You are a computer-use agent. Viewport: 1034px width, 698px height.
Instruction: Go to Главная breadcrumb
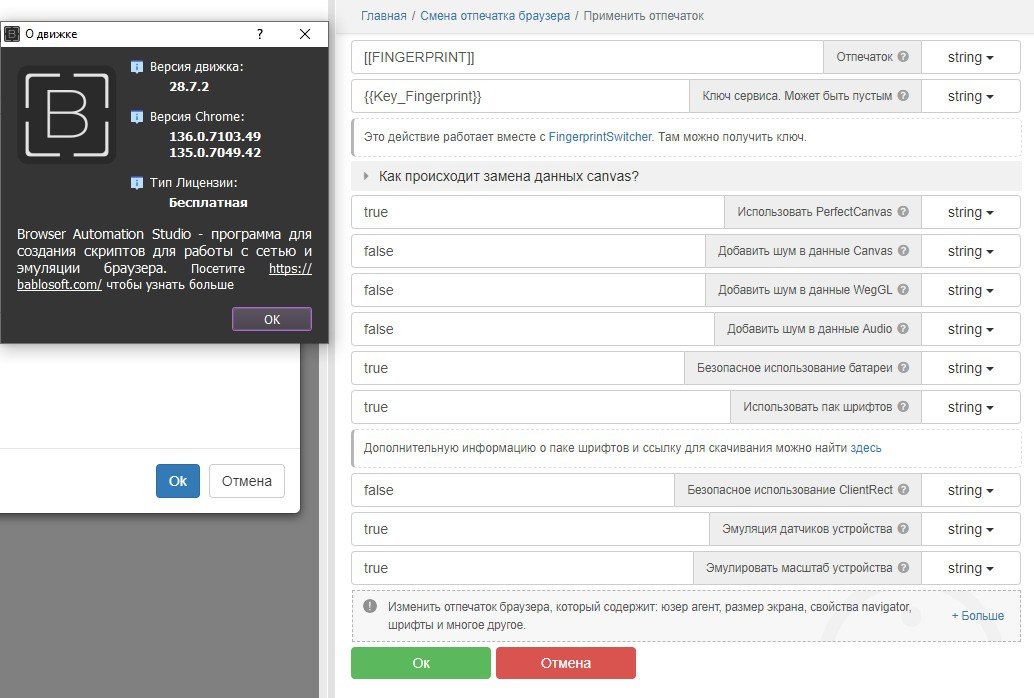[x=383, y=16]
